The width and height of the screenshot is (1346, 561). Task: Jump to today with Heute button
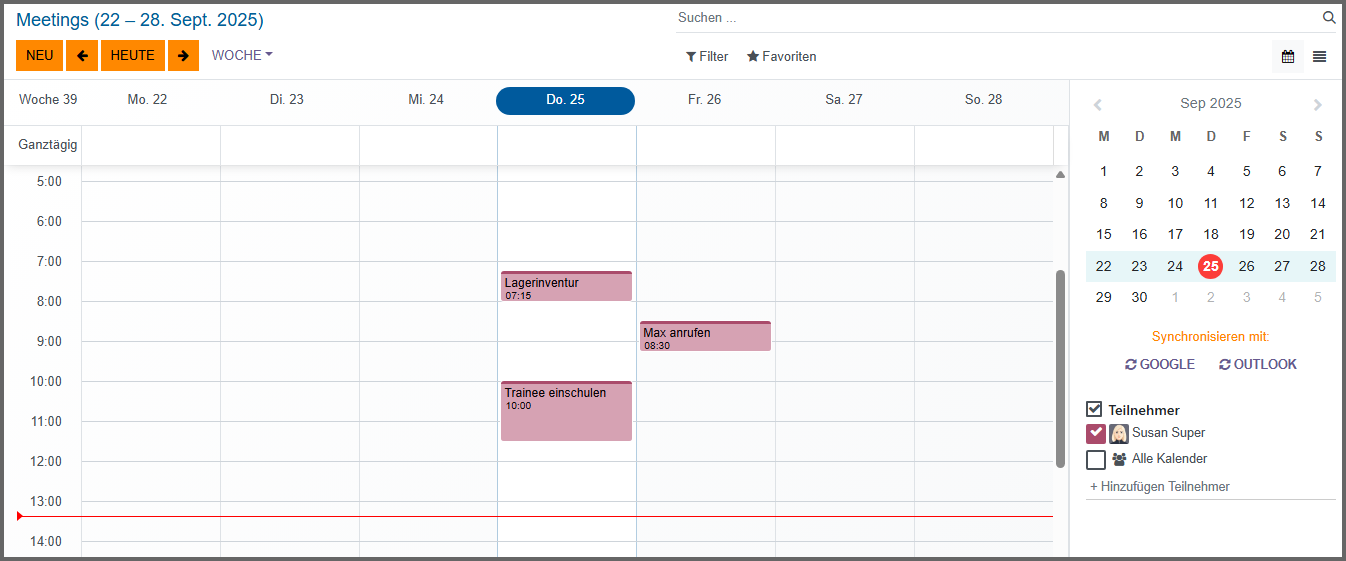tap(132, 56)
